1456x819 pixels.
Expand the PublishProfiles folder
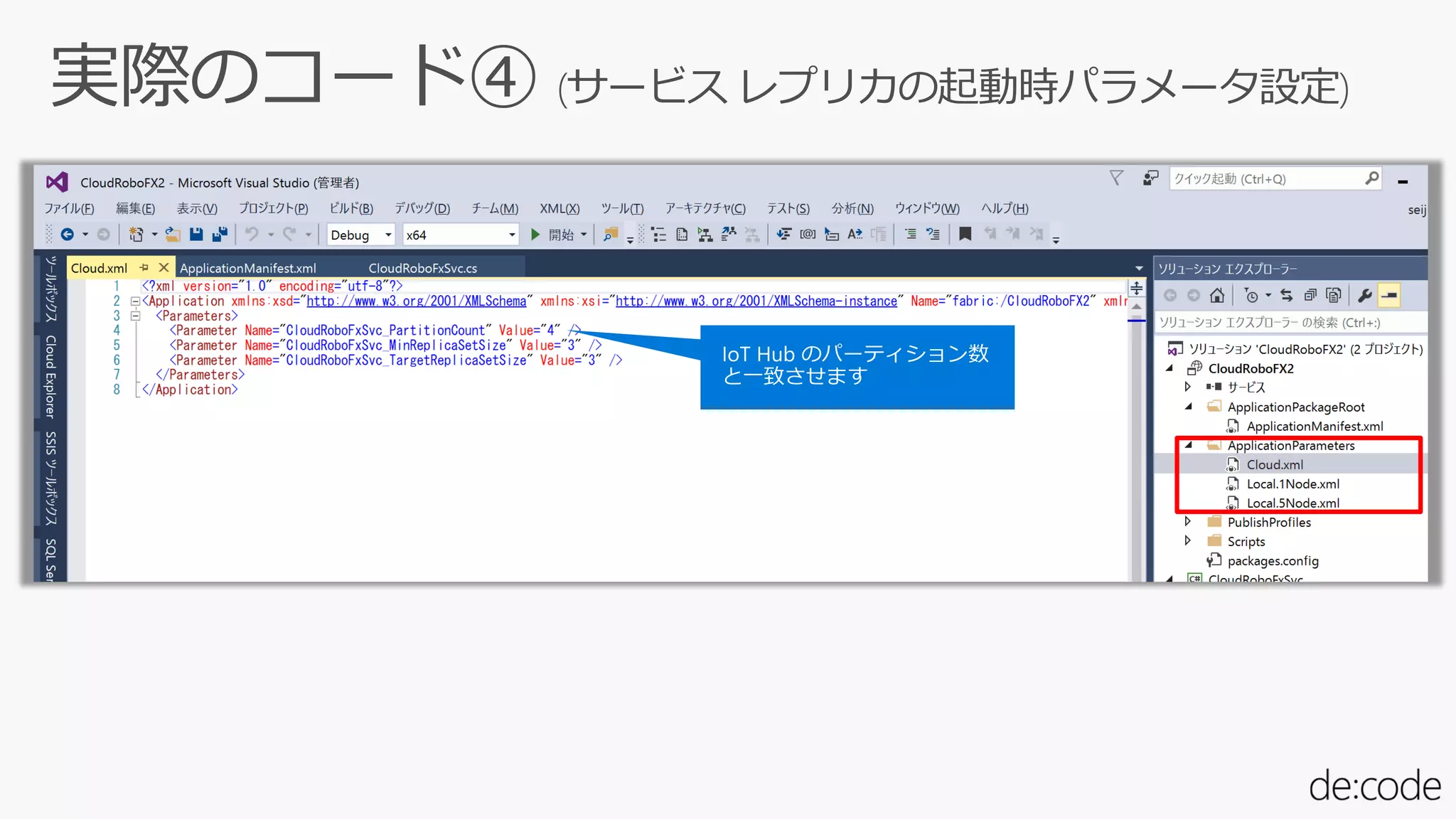(x=1187, y=521)
